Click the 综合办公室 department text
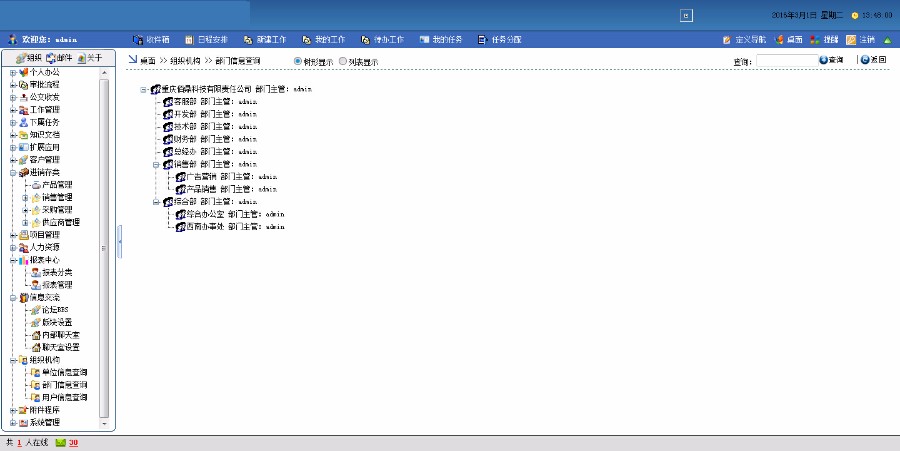This screenshot has height=451, width=900. click(205, 214)
